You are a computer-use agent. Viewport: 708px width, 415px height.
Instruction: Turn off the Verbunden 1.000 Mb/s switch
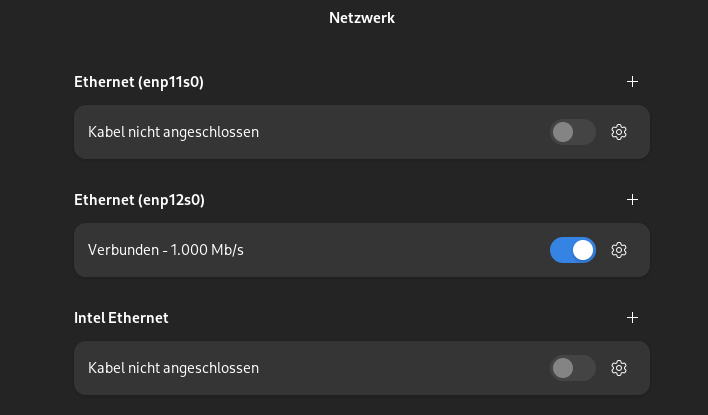pos(573,250)
